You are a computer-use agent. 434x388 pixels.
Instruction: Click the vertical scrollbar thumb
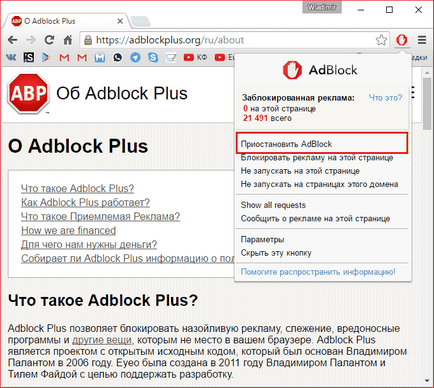(x=427, y=103)
